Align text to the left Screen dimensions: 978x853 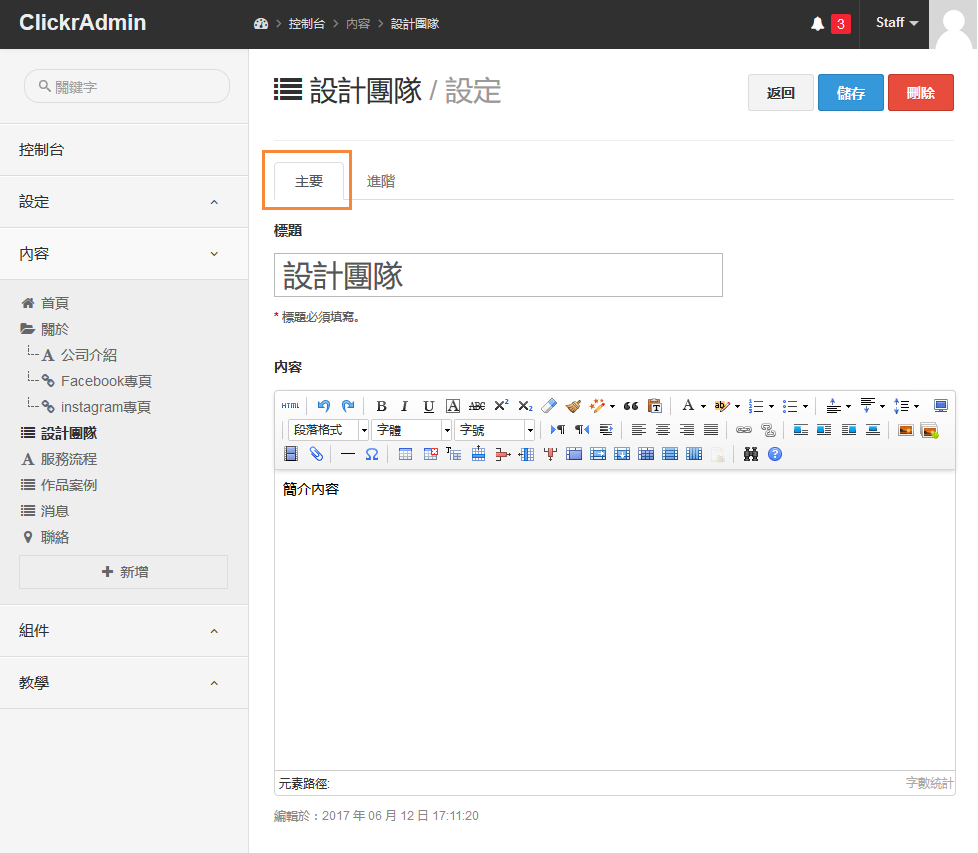click(x=639, y=430)
